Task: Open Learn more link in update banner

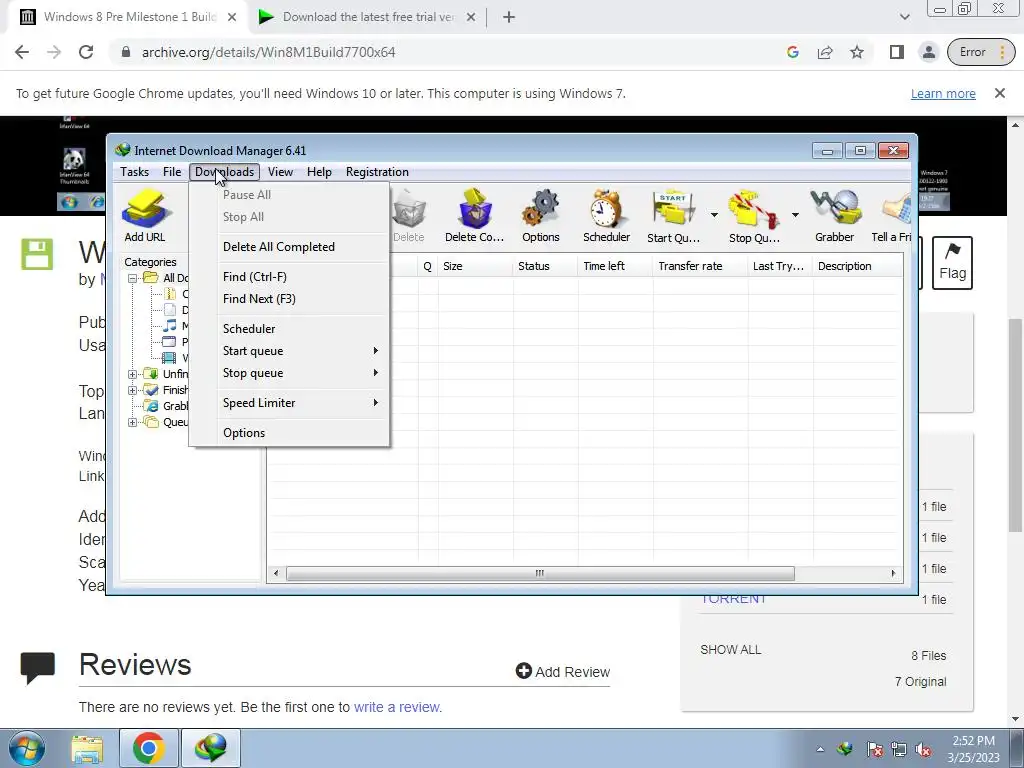Action: click(x=943, y=94)
